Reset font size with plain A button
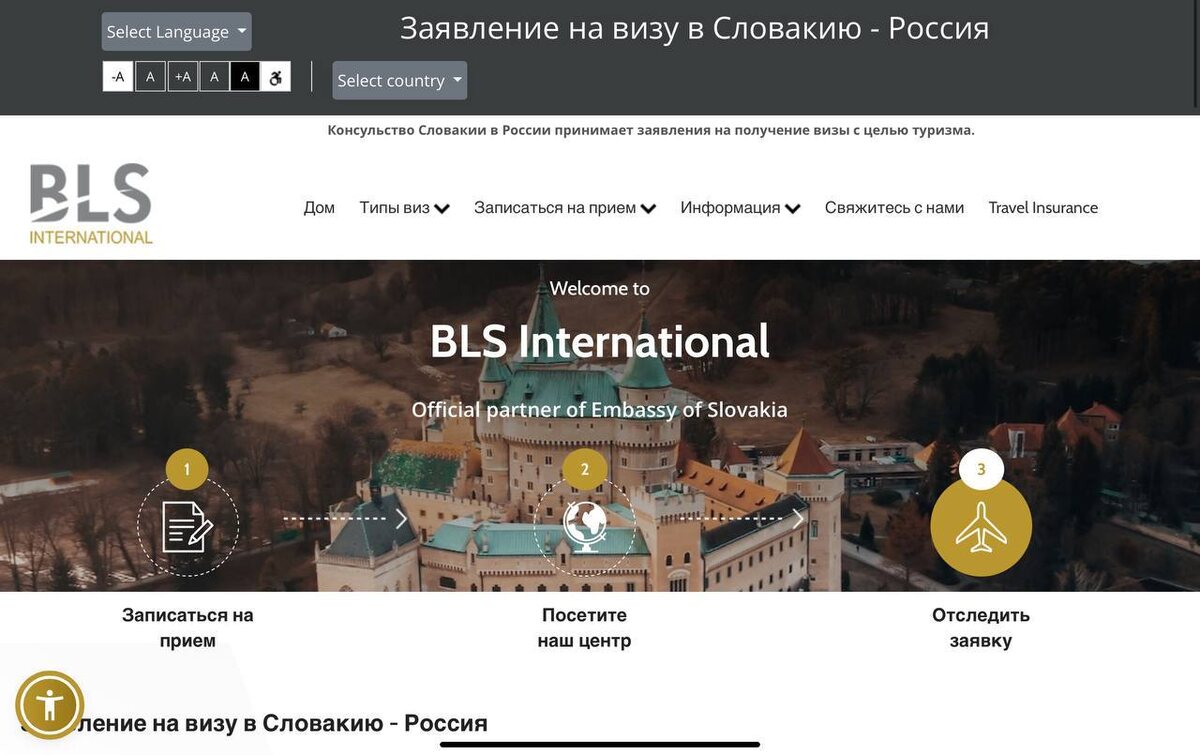Image resolution: width=1200 pixels, height=755 pixels. 150,76
